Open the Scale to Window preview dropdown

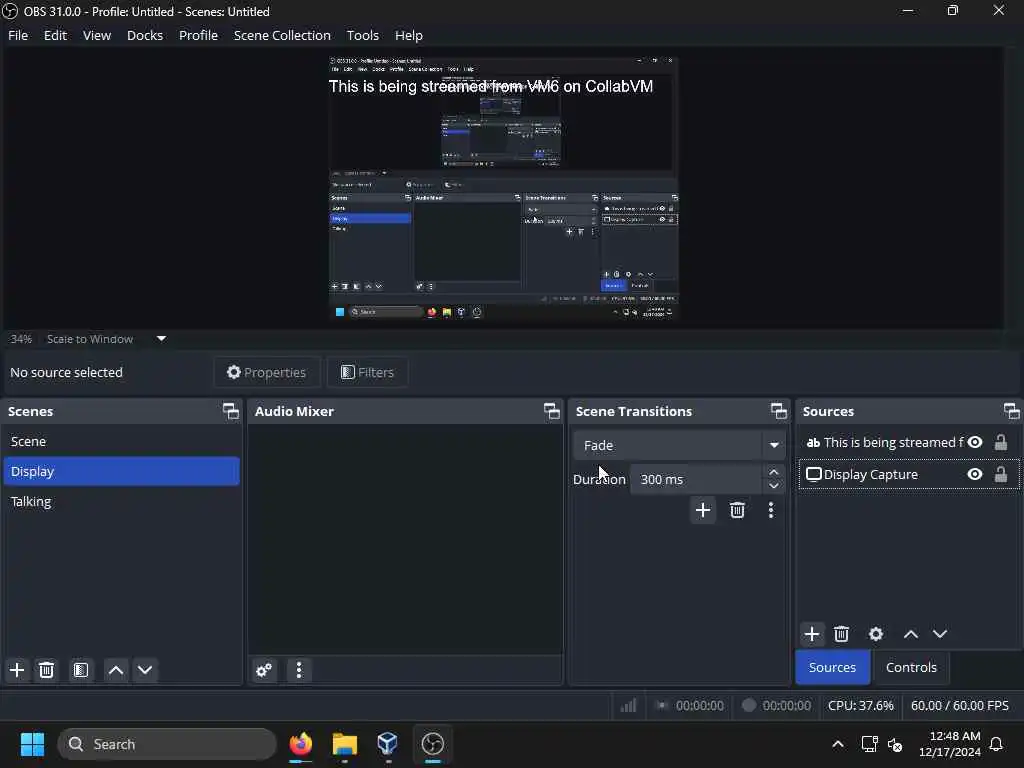(161, 339)
